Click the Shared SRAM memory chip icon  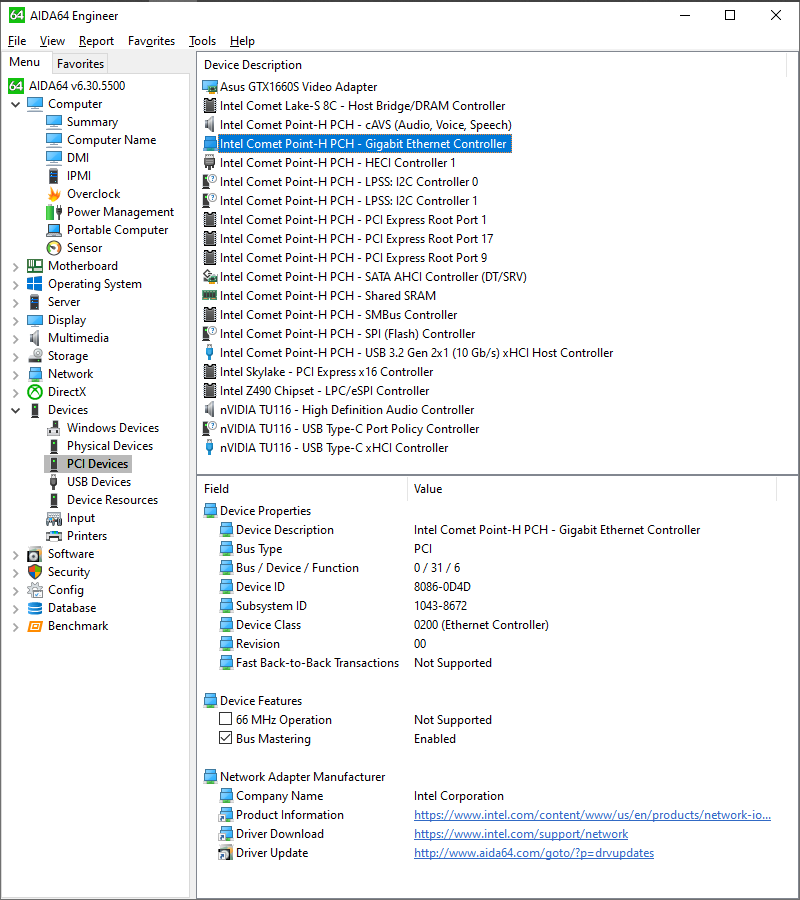(210, 296)
